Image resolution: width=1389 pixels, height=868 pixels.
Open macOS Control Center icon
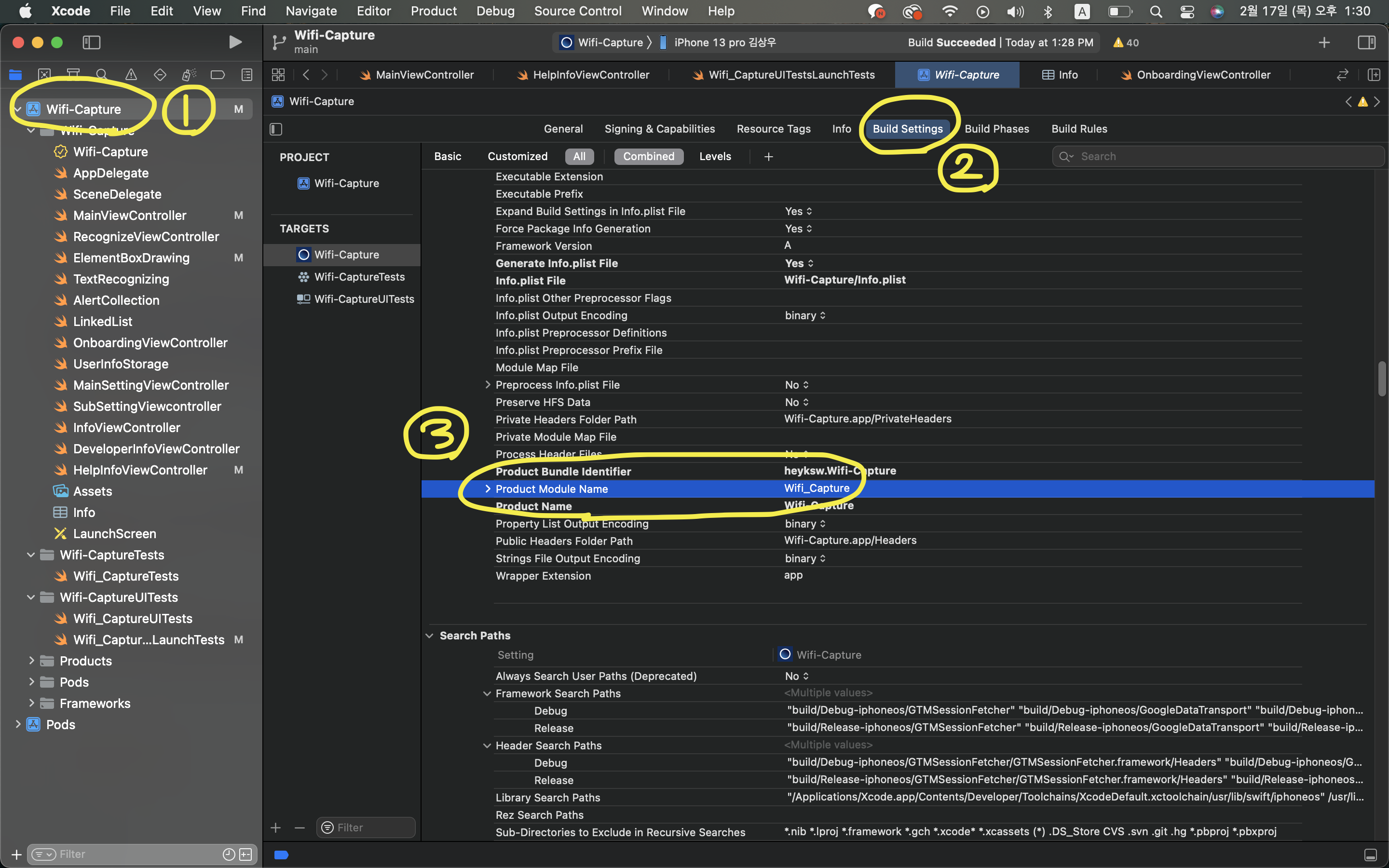click(x=1187, y=11)
